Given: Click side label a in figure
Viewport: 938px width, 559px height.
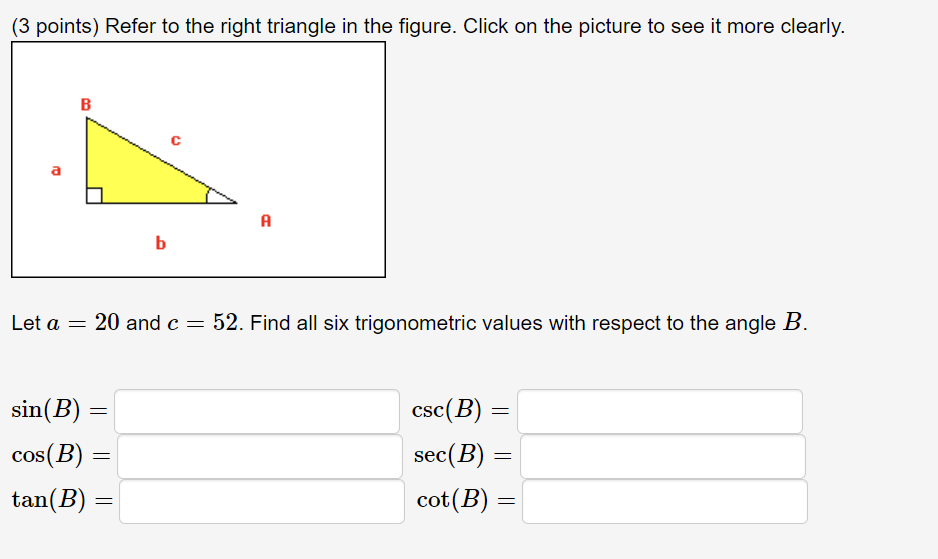Looking at the screenshot, I should [x=56, y=171].
